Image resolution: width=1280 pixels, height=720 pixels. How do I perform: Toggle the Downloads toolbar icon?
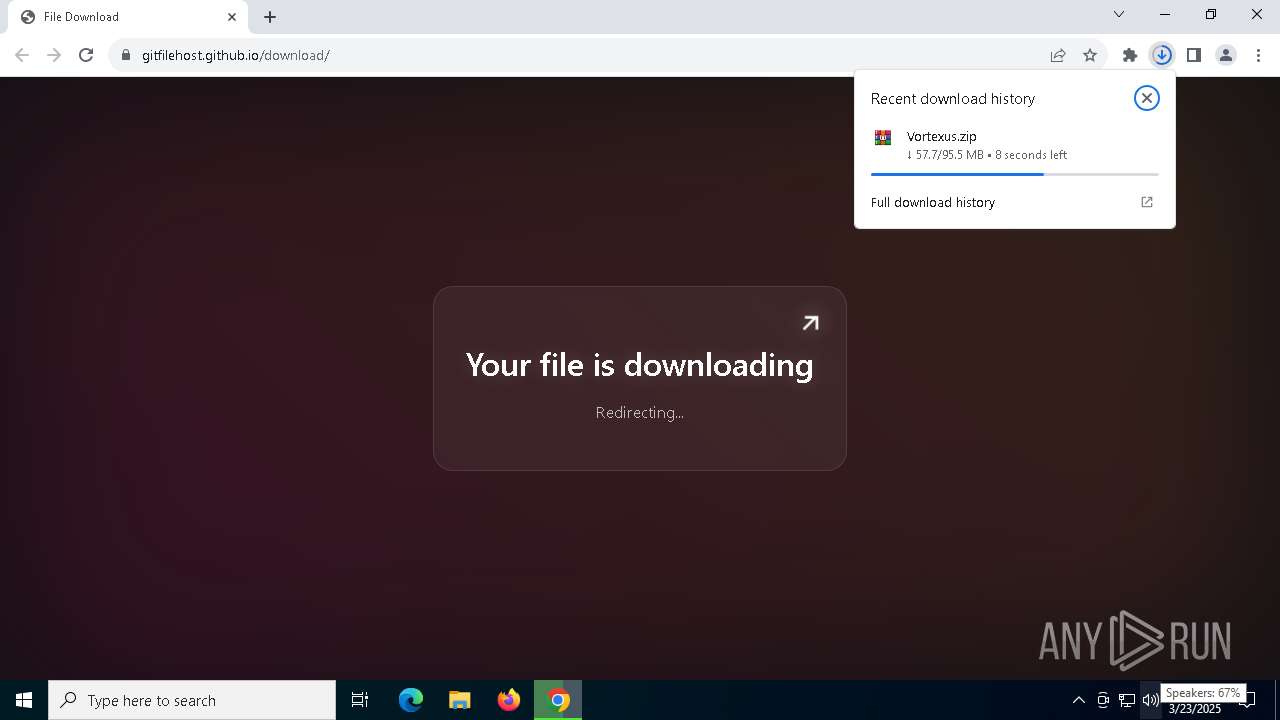coord(1162,55)
